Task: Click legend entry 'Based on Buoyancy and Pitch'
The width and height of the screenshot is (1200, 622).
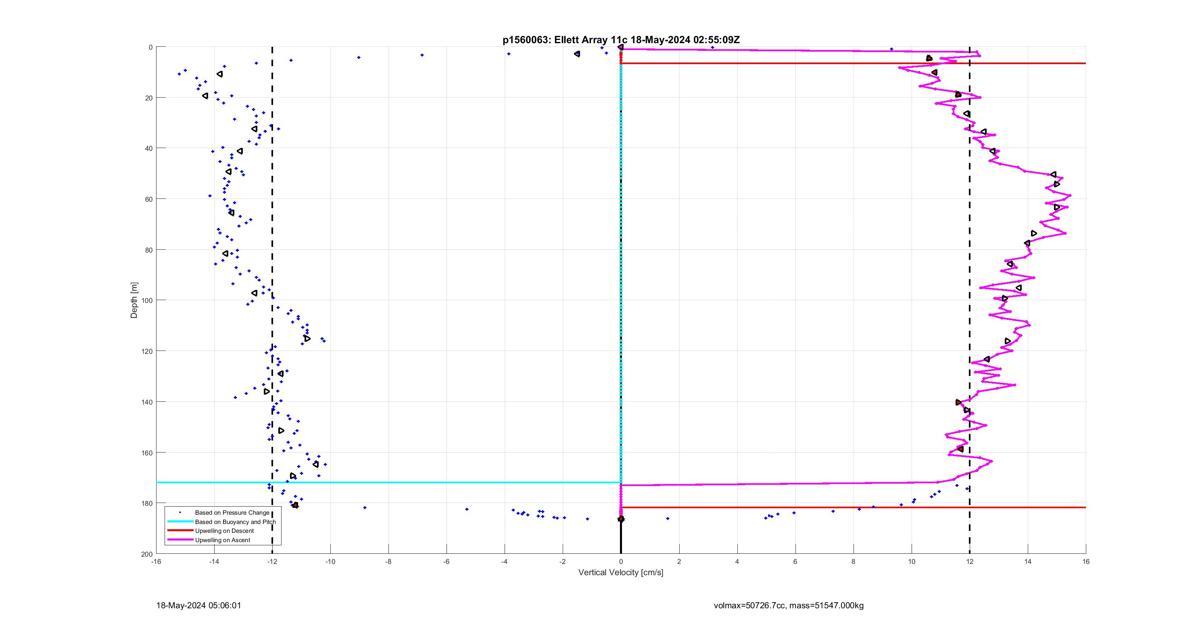Action: pos(235,522)
